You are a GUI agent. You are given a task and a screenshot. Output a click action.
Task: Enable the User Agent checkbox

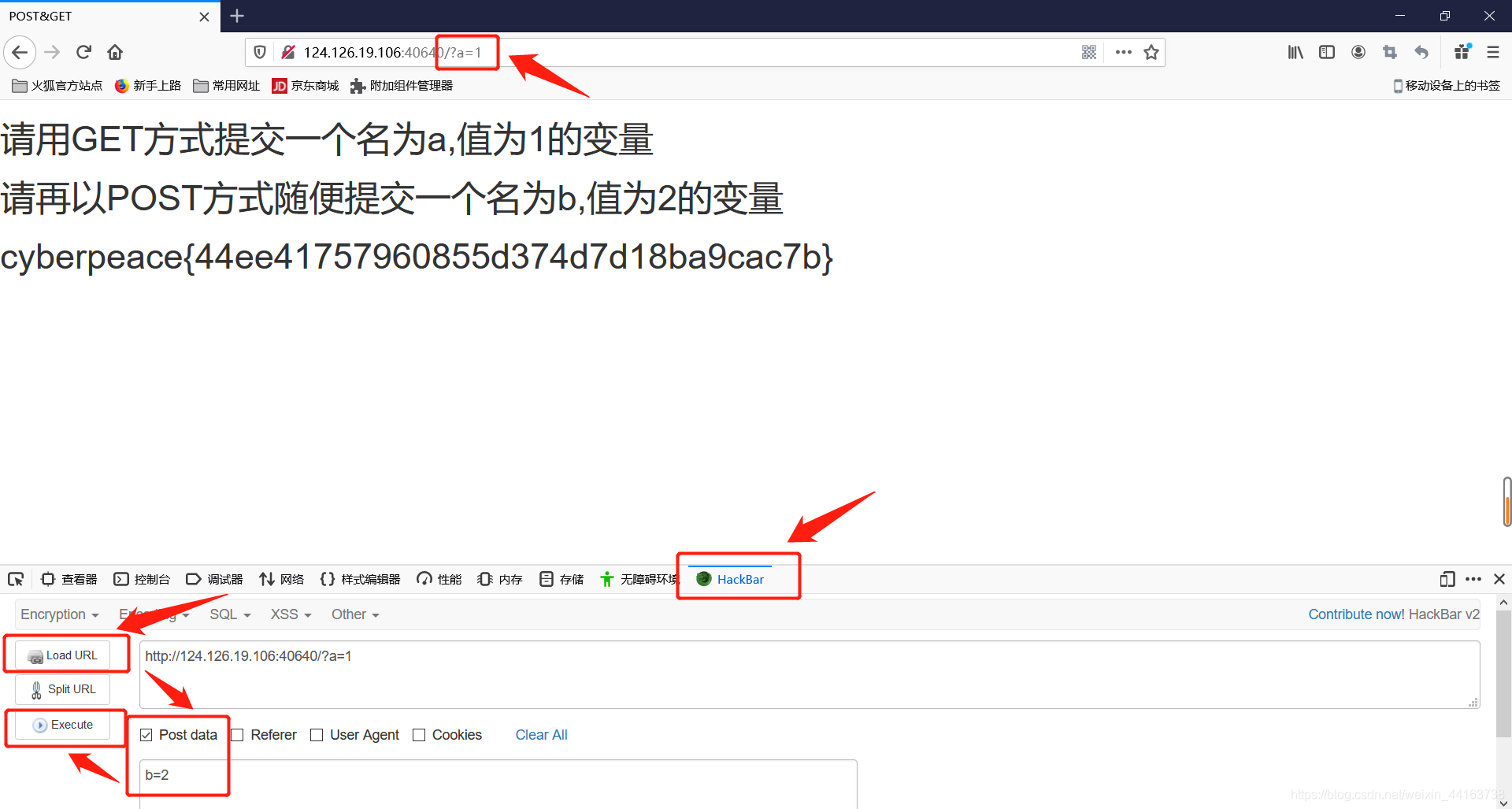pyautogui.click(x=317, y=734)
